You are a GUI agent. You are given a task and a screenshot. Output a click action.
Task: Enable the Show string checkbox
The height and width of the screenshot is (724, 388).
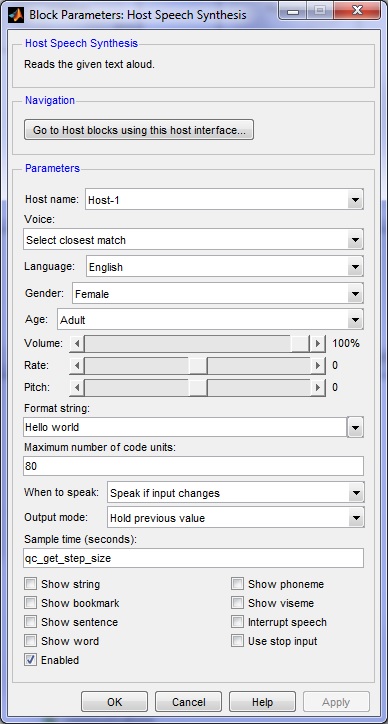[x=30, y=584]
